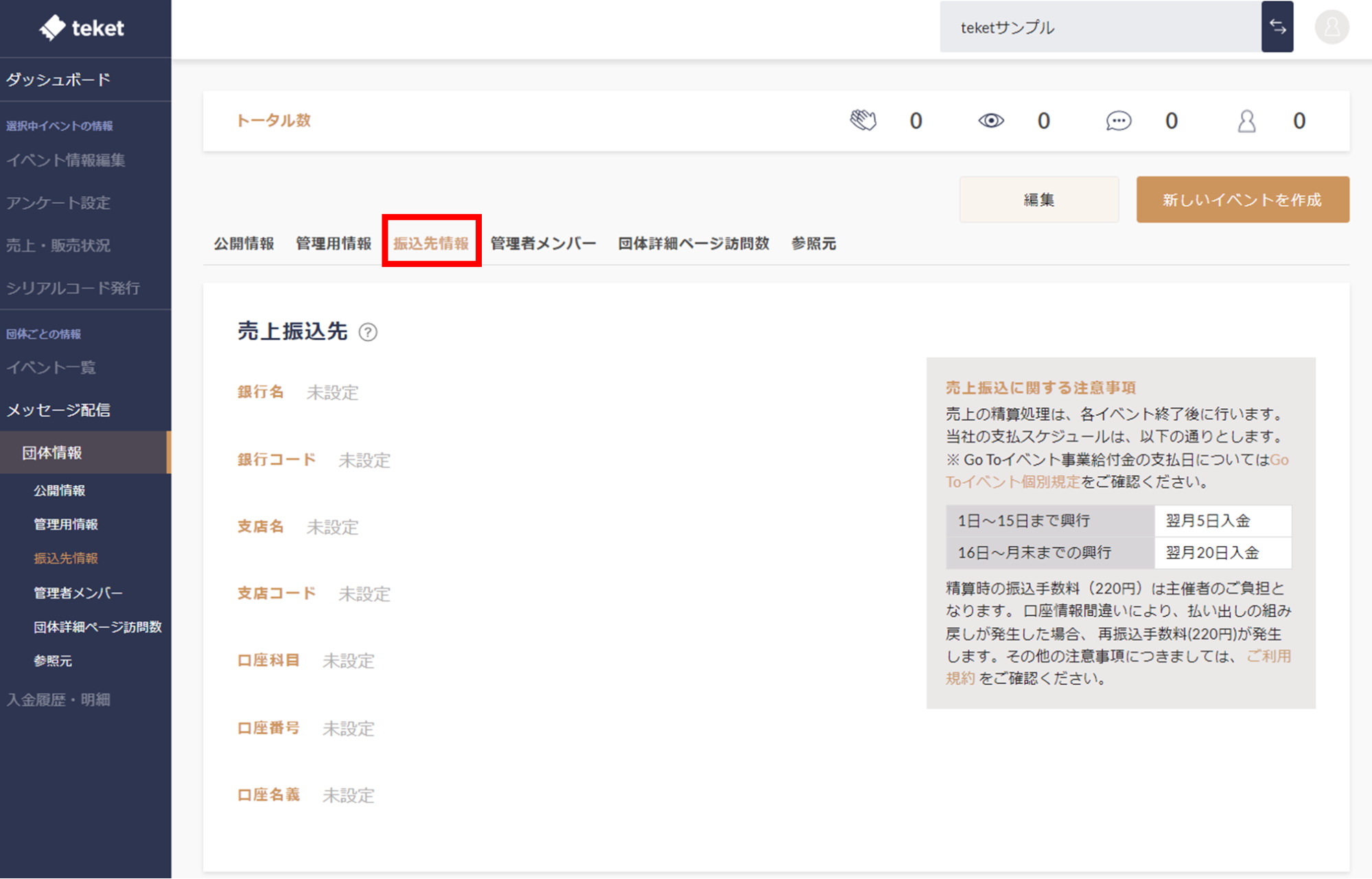Open the 公開情報 tab
Viewport: 1372px width, 879px height.
(x=244, y=244)
